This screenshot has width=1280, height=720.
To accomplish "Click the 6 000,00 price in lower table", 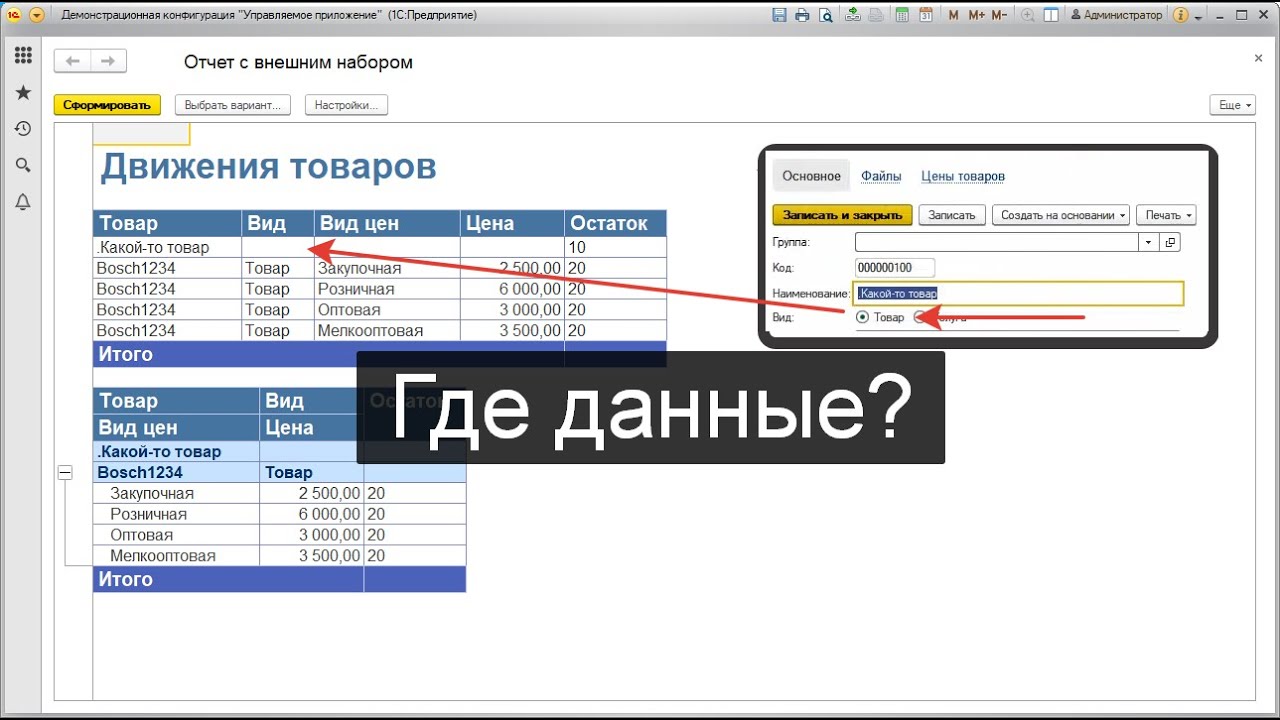I will 311,514.
